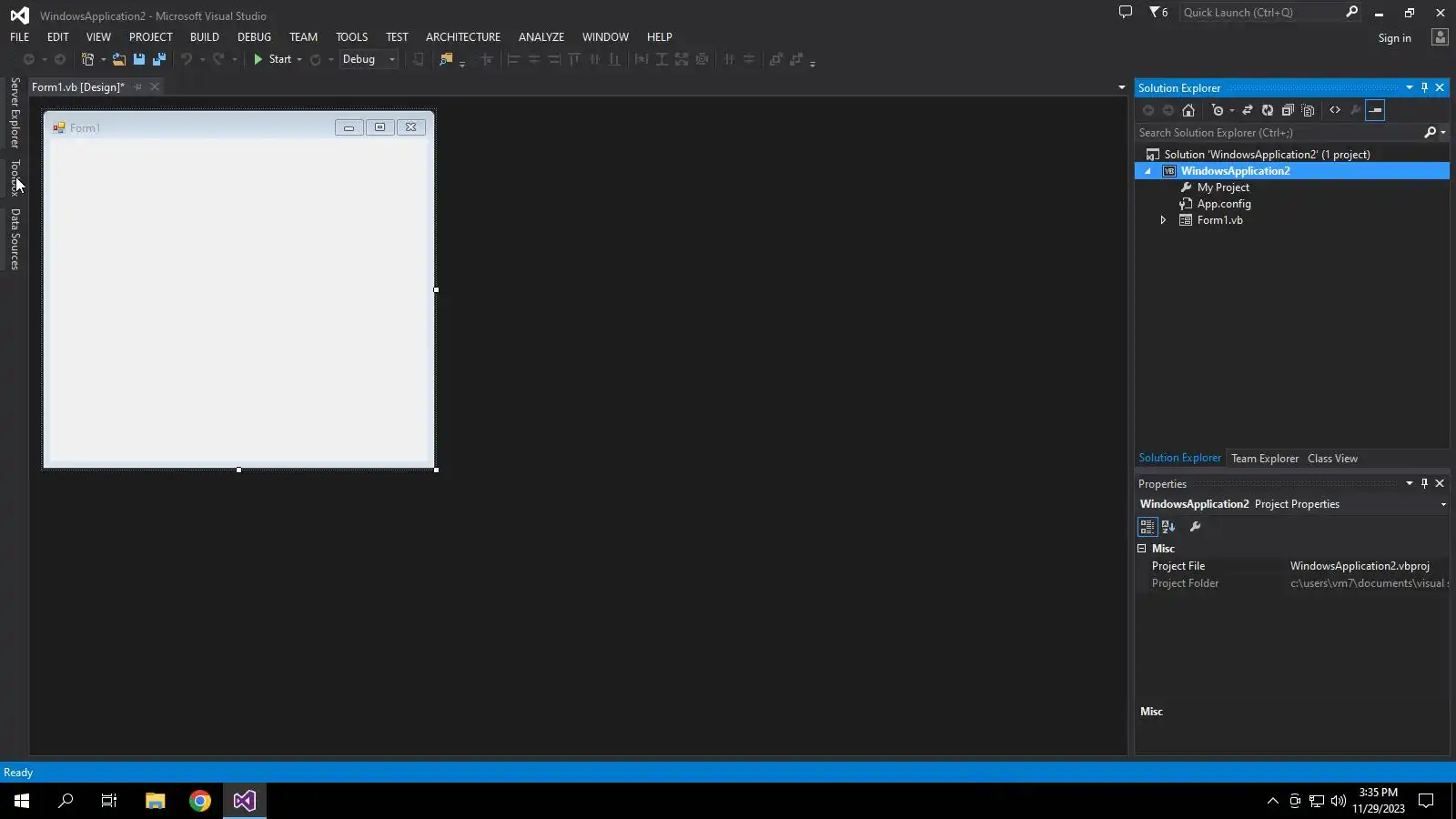
Task: Click the Property Pages wrench icon
Action: (x=1195, y=527)
